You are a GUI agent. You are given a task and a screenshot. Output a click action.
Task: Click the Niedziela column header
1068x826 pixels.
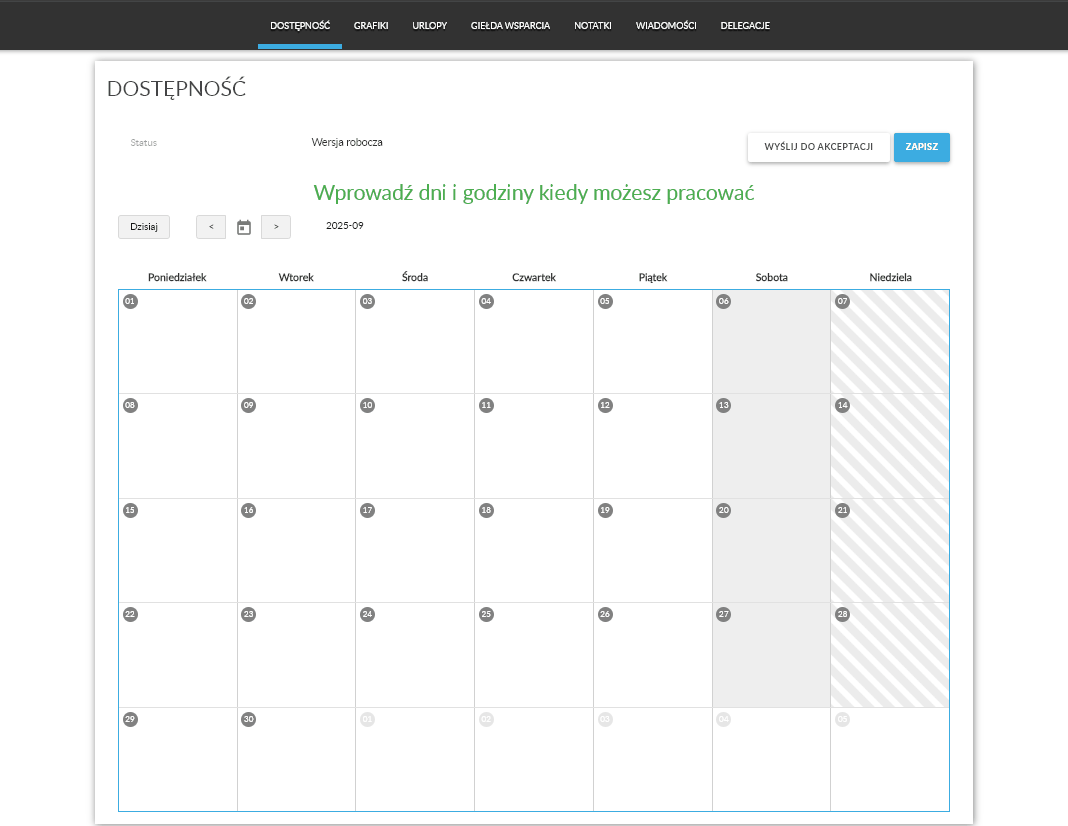[x=890, y=277]
